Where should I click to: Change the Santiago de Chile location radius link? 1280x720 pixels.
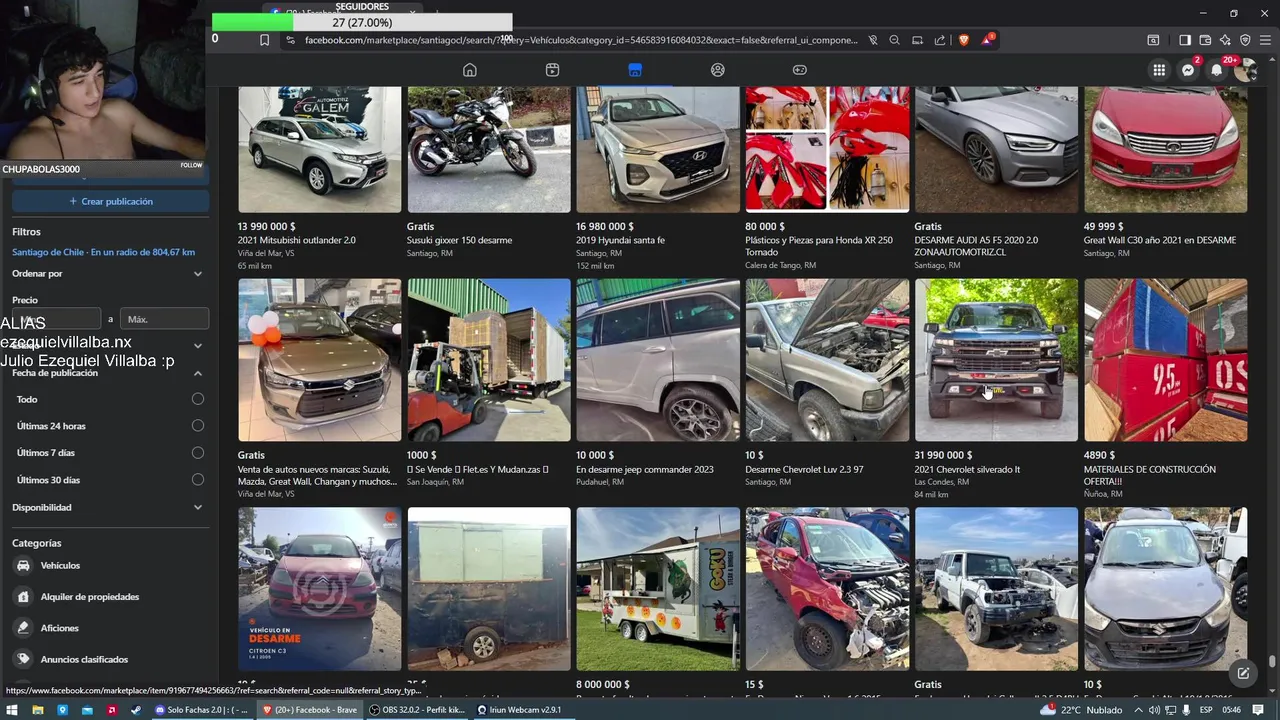[x=103, y=252]
